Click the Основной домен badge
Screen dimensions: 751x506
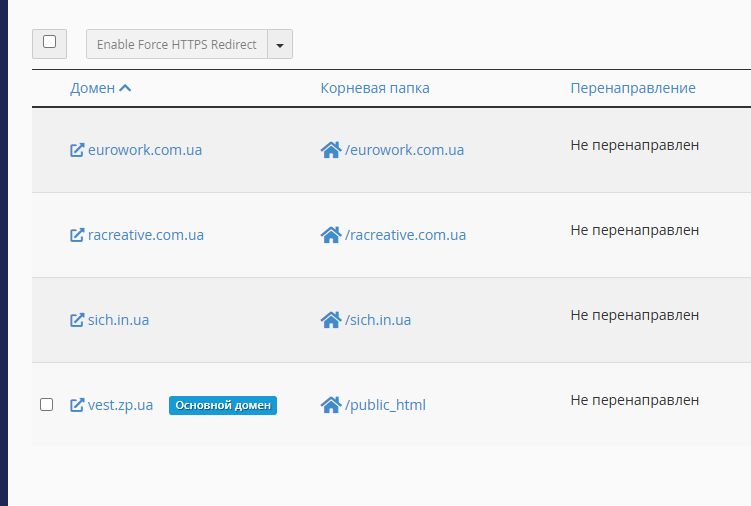223,405
